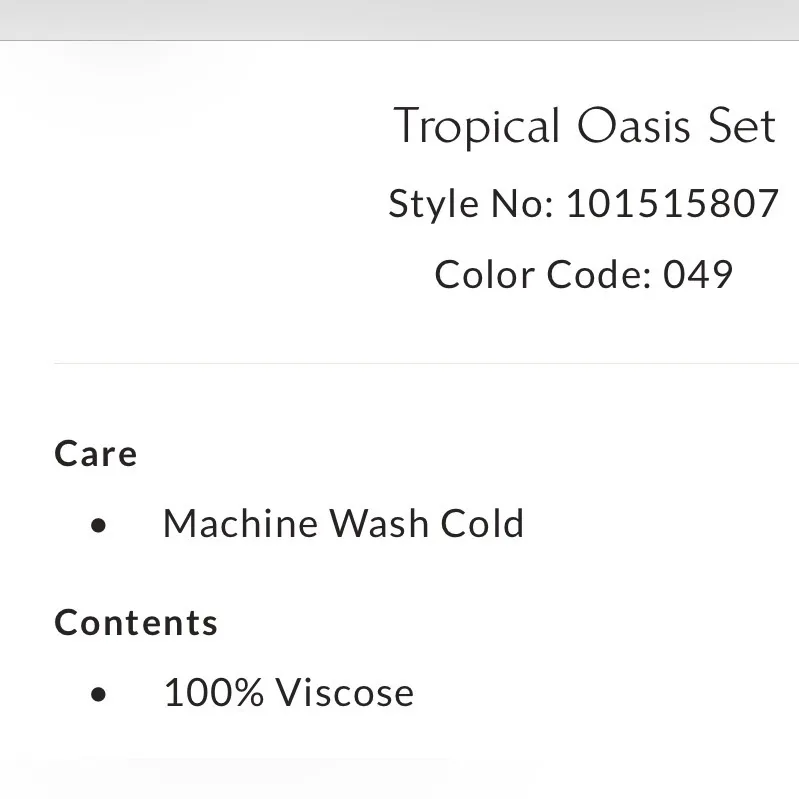Click the bullet beside 100% Viscose

tap(98, 695)
